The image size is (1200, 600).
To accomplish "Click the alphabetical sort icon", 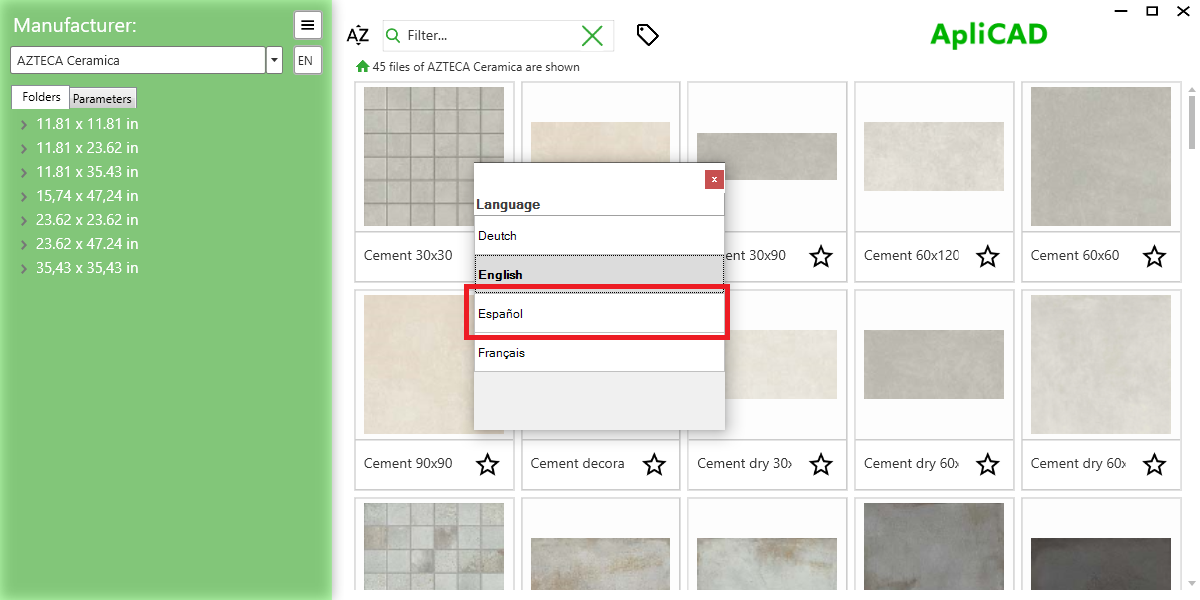I will coord(357,34).
